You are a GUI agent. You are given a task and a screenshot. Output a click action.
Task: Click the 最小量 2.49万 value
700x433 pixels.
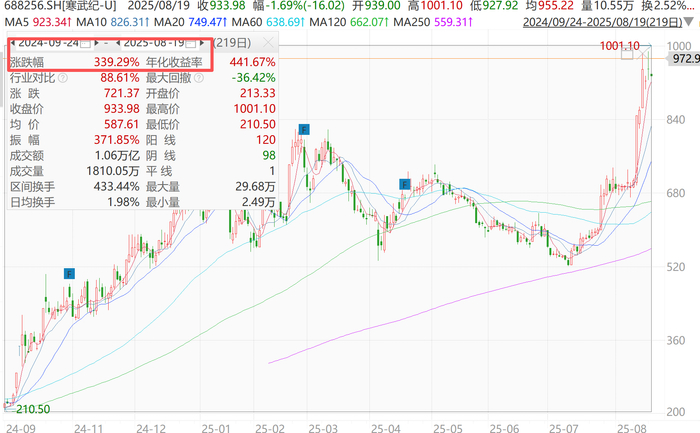[258, 202]
